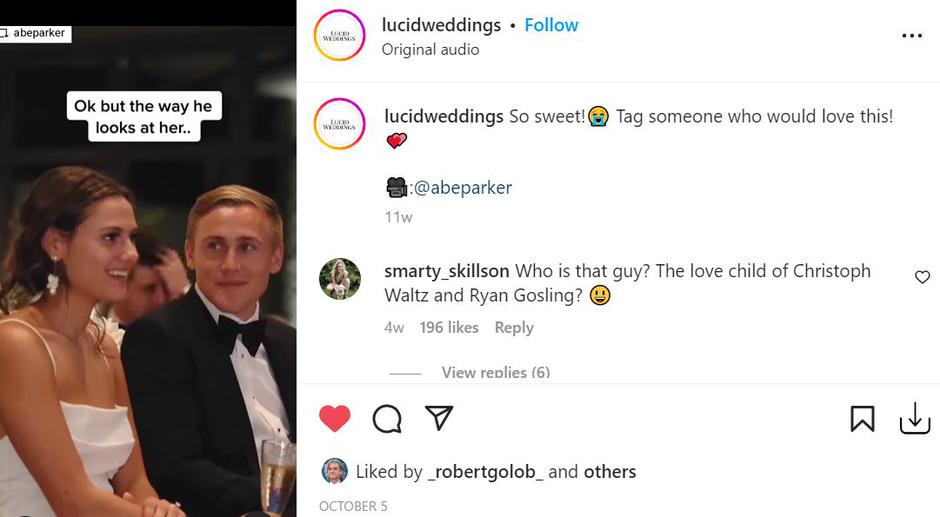This screenshot has height=517, width=940.
Task: Follow lucidweddings account
Action: [551, 25]
